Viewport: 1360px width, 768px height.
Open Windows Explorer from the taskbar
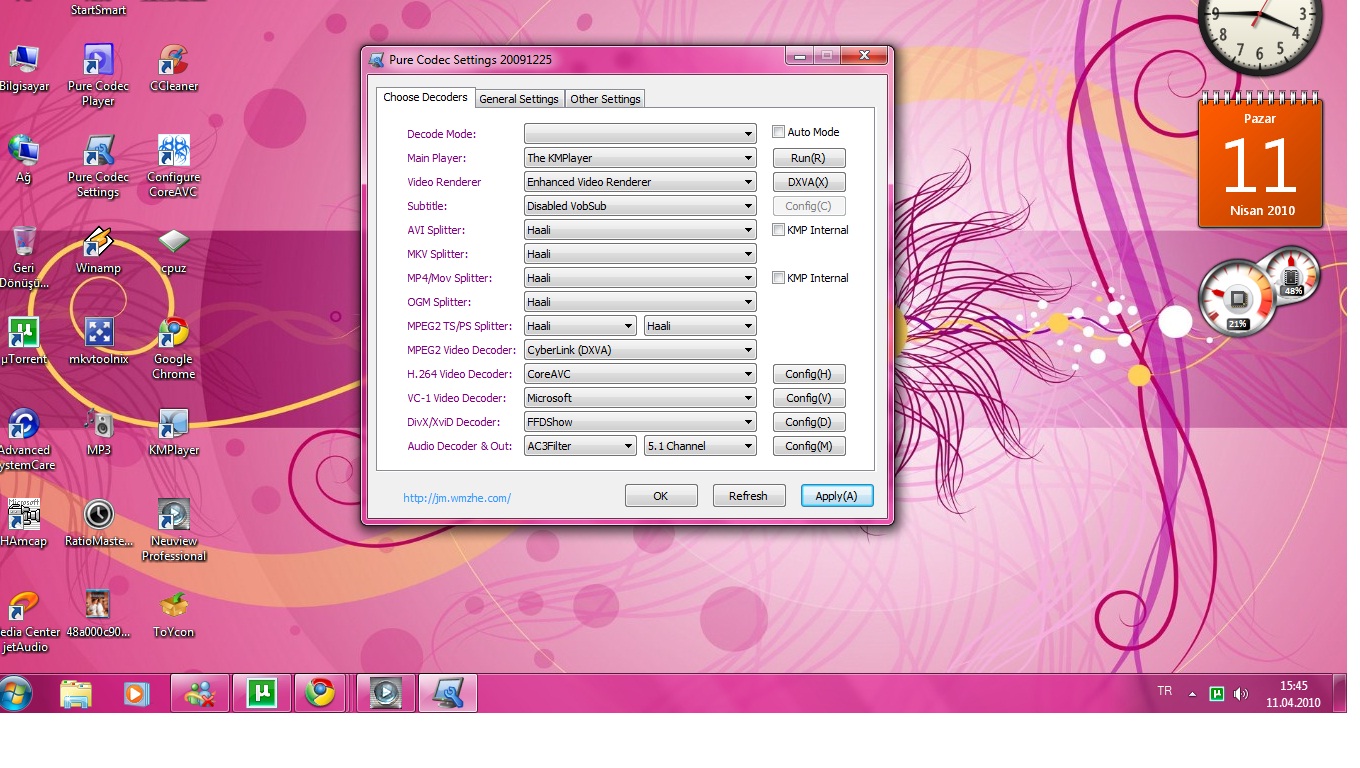(76, 693)
